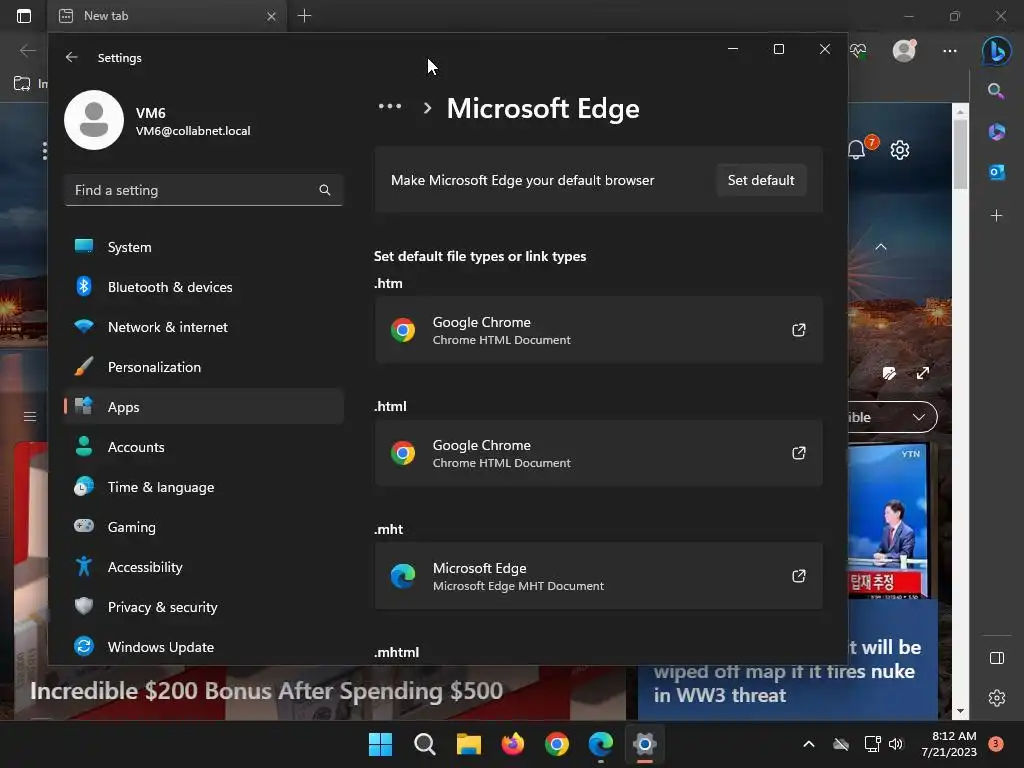Click Google Chrome icon in .htm row

403,330
